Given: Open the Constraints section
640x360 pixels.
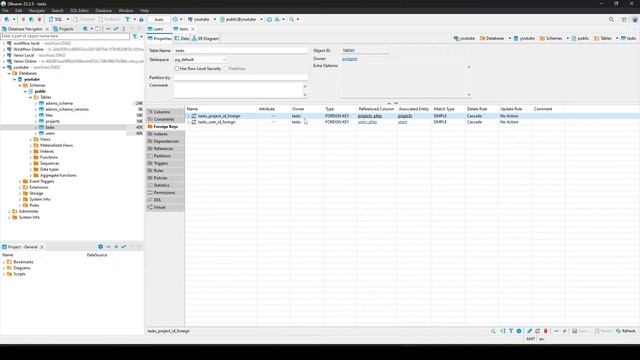Looking at the screenshot, I should click(165, 119).
